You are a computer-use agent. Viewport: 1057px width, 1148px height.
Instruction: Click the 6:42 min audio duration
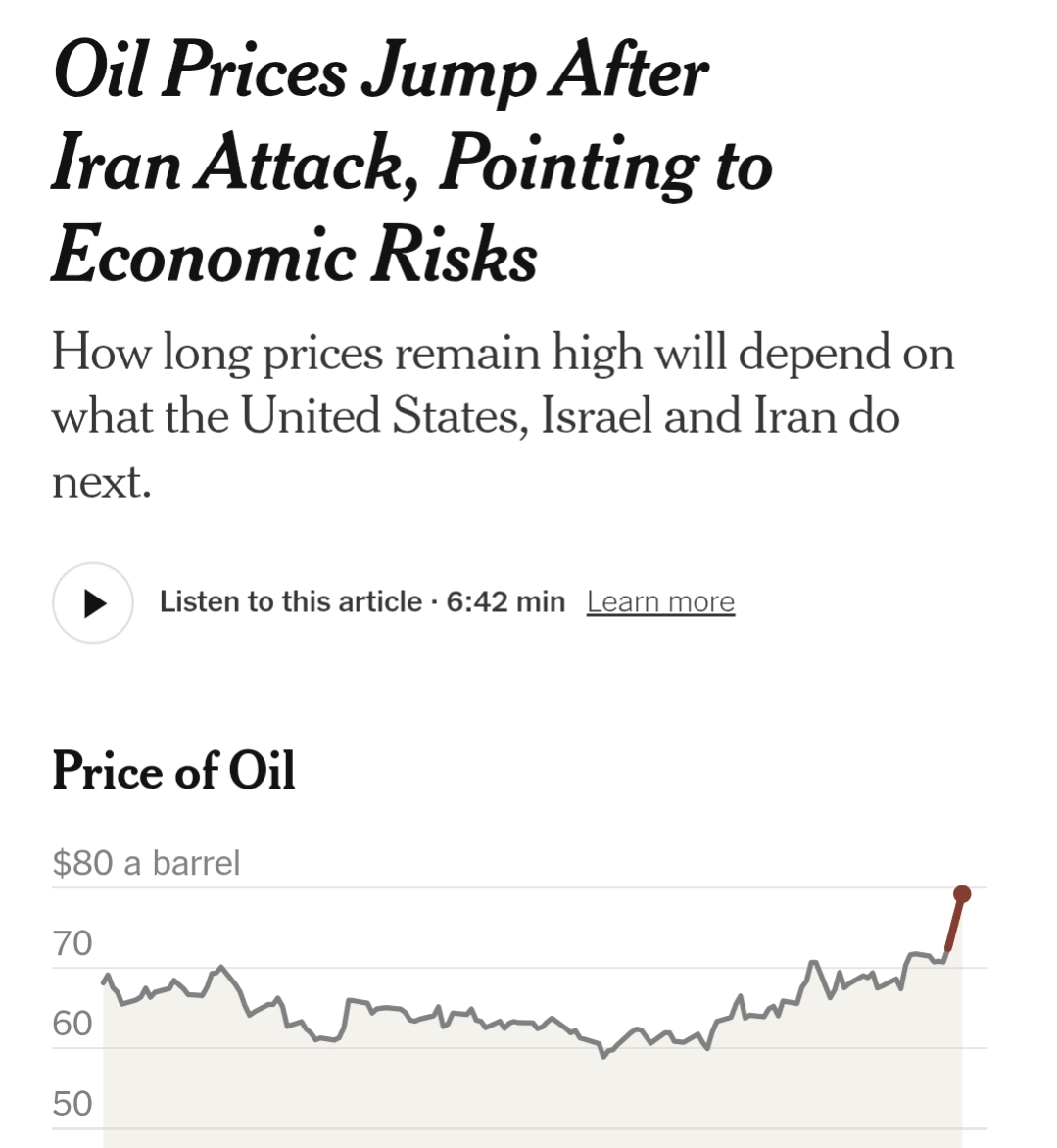click(505, 601)
